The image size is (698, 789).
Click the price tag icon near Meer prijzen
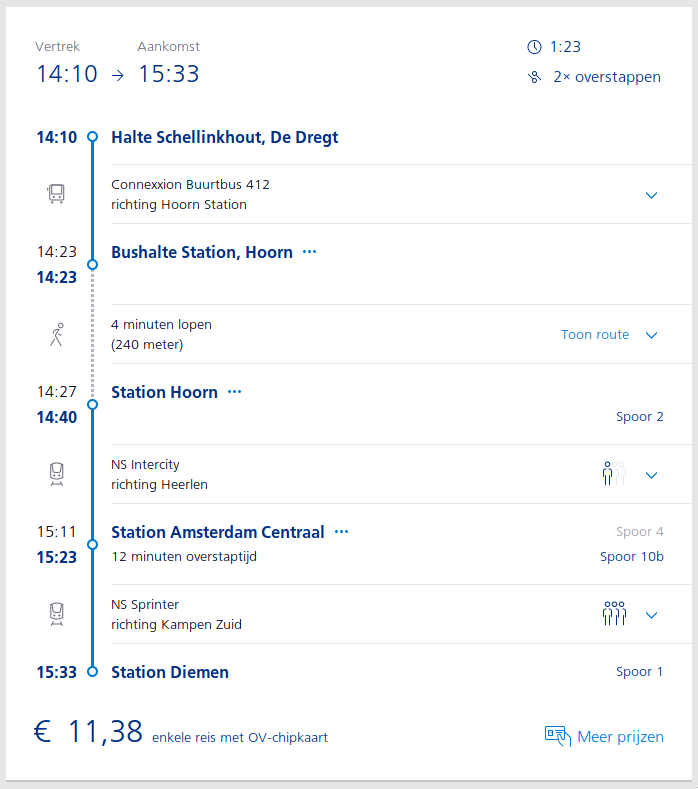557,736
